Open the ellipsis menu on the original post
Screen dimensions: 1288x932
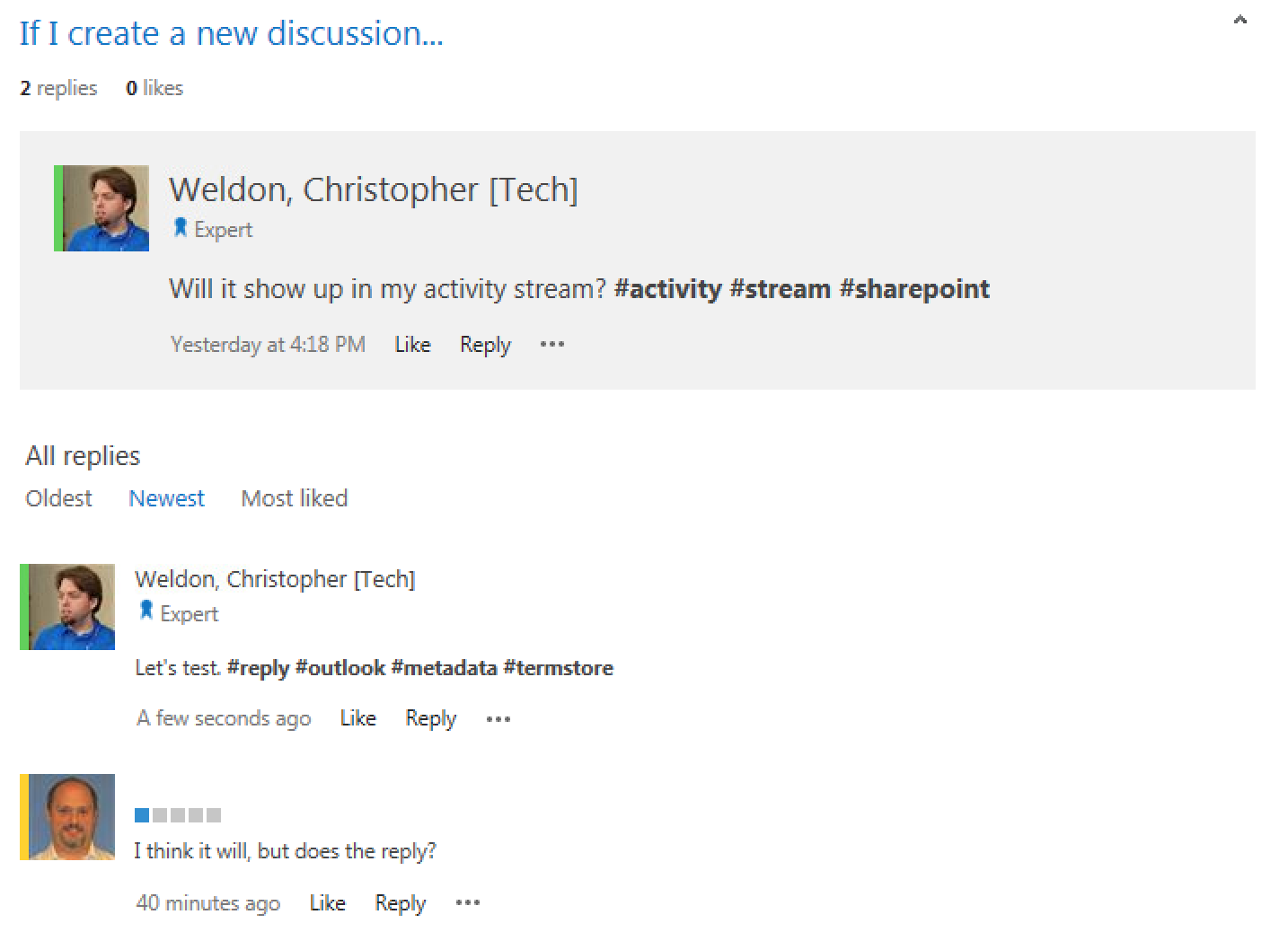[551, 344]
